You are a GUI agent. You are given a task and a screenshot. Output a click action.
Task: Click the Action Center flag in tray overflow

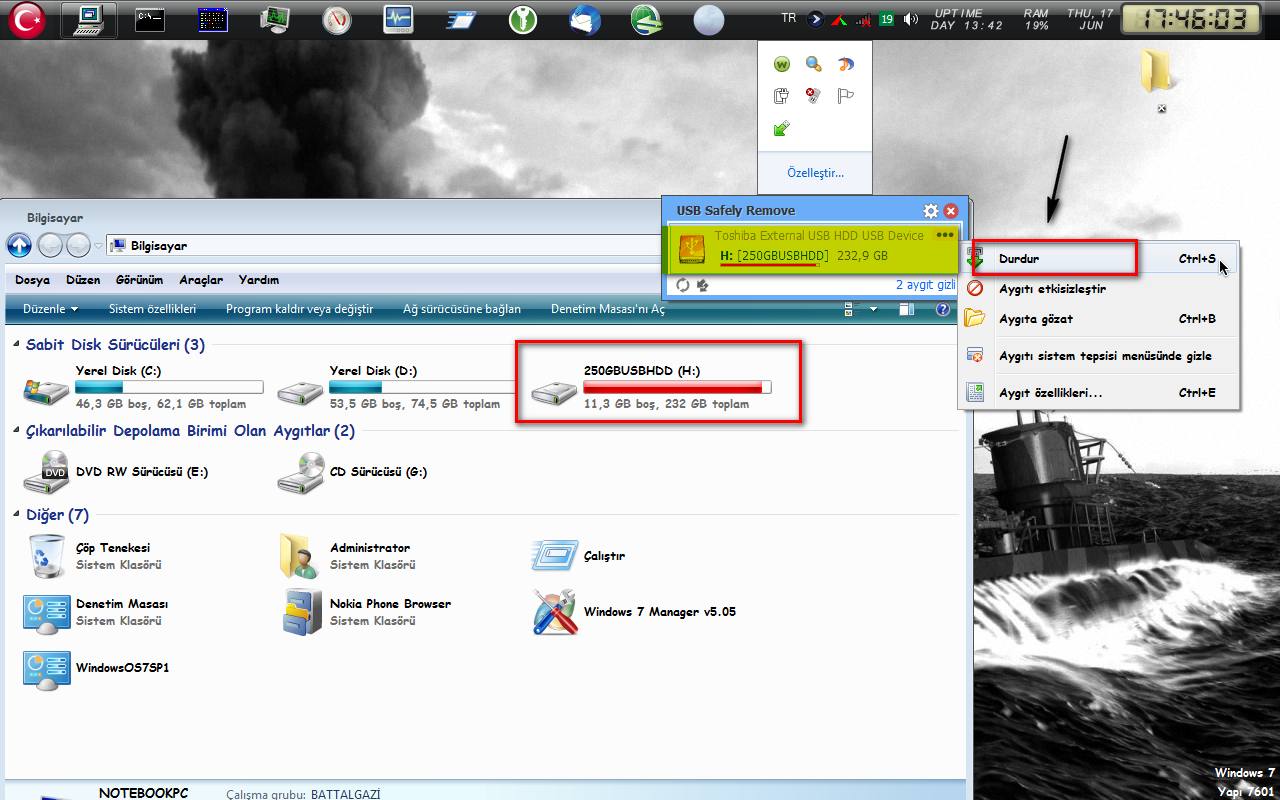(x=845, y=96)
